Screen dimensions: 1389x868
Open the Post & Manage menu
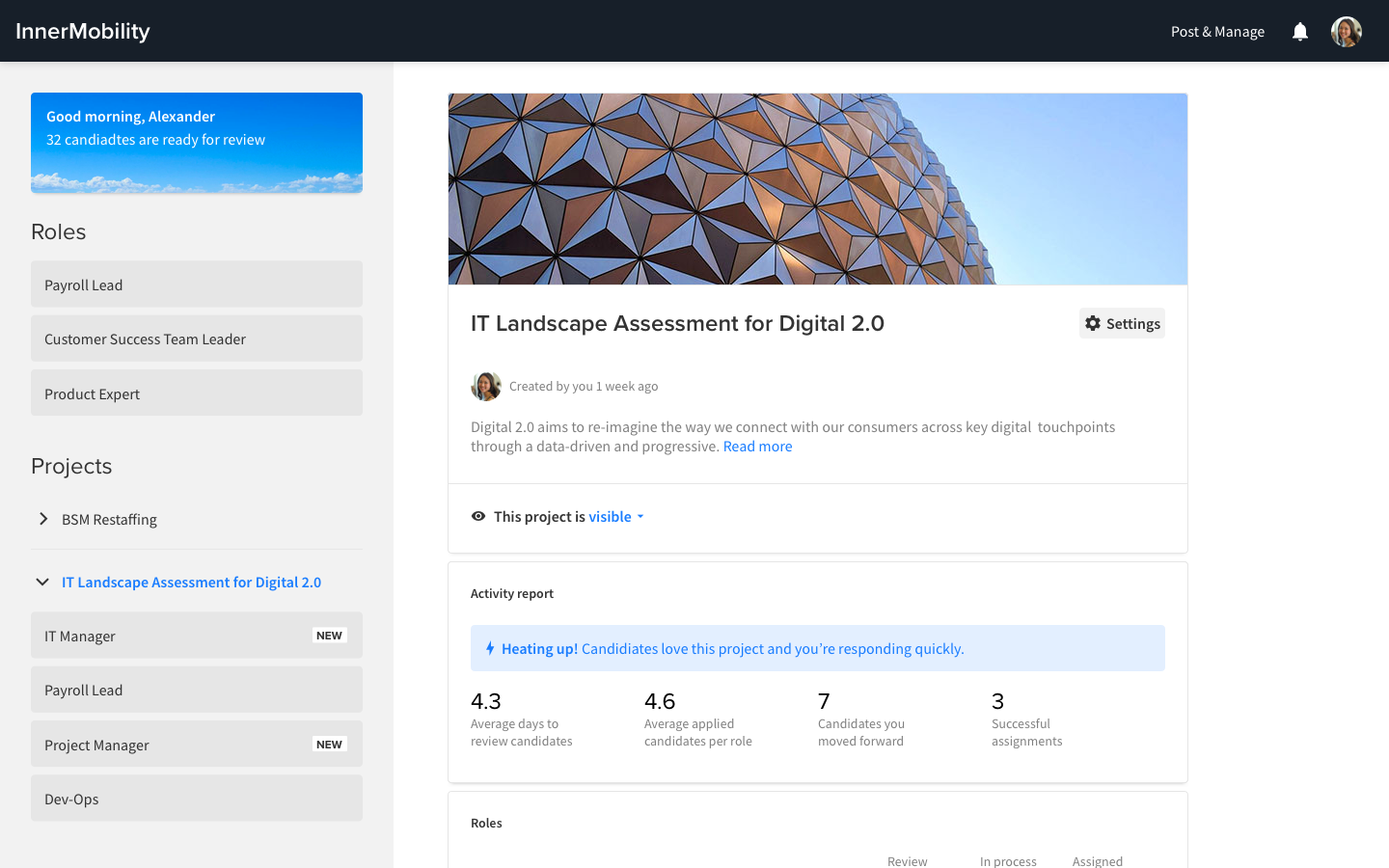click(1217, 32)
